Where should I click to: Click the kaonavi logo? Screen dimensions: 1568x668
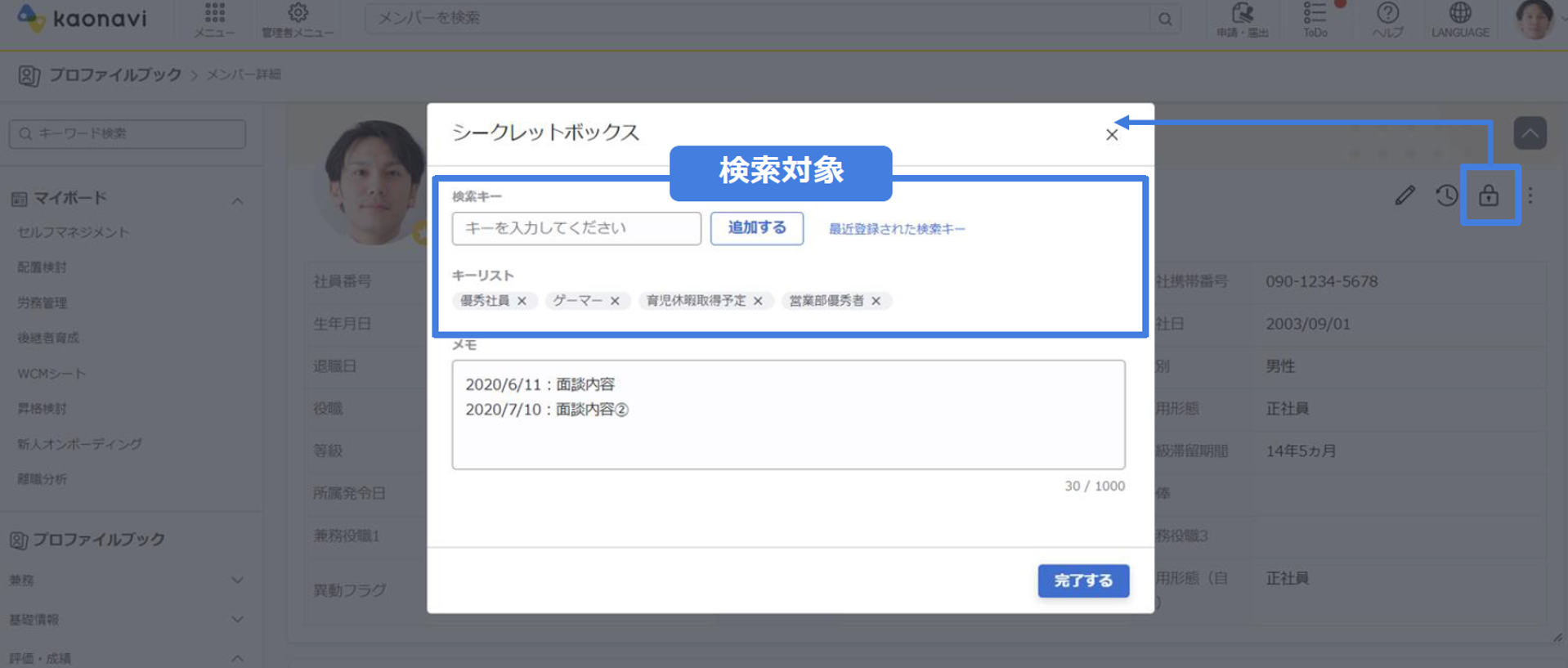point(82,17)
